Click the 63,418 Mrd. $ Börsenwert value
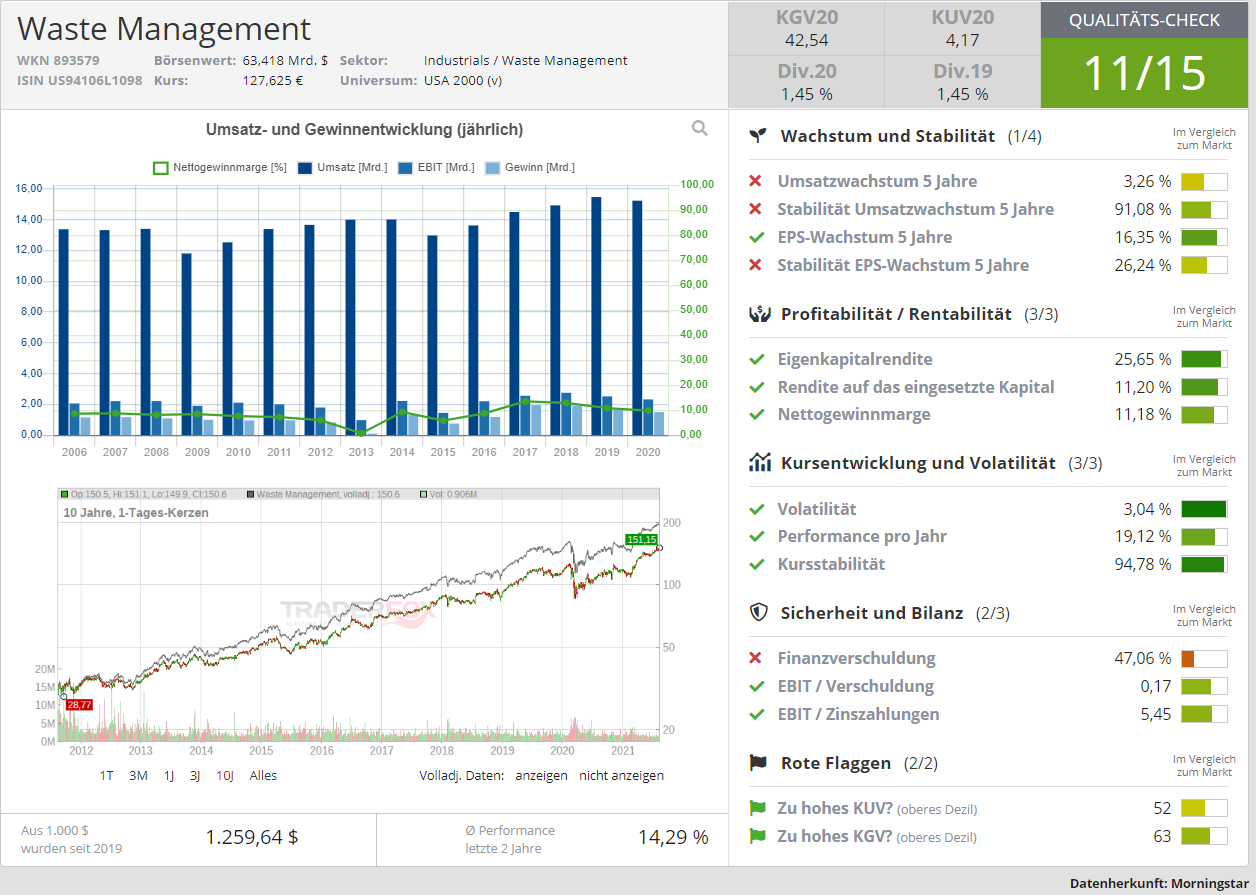The height and width of the screenshot is (895, 1256). (285, 60)
